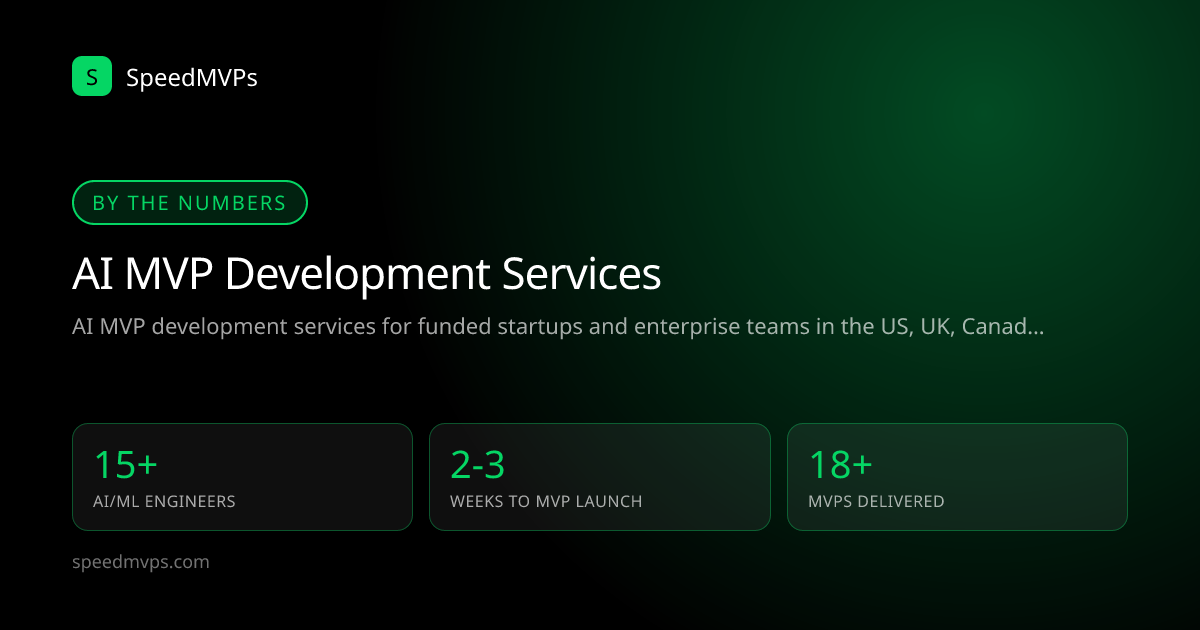The width and height of the screenshot is (1200, 630).
Task: Click the AI/ML ENGINEERS label
Action: coord(164,502)
